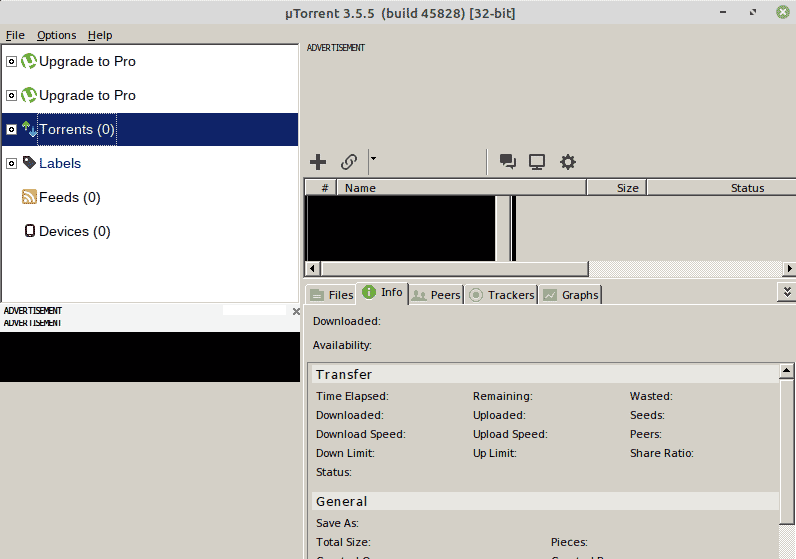Select Devices (0) in the sidebar
This screenshot has height=559, width=796.
[x=75, y=232]
